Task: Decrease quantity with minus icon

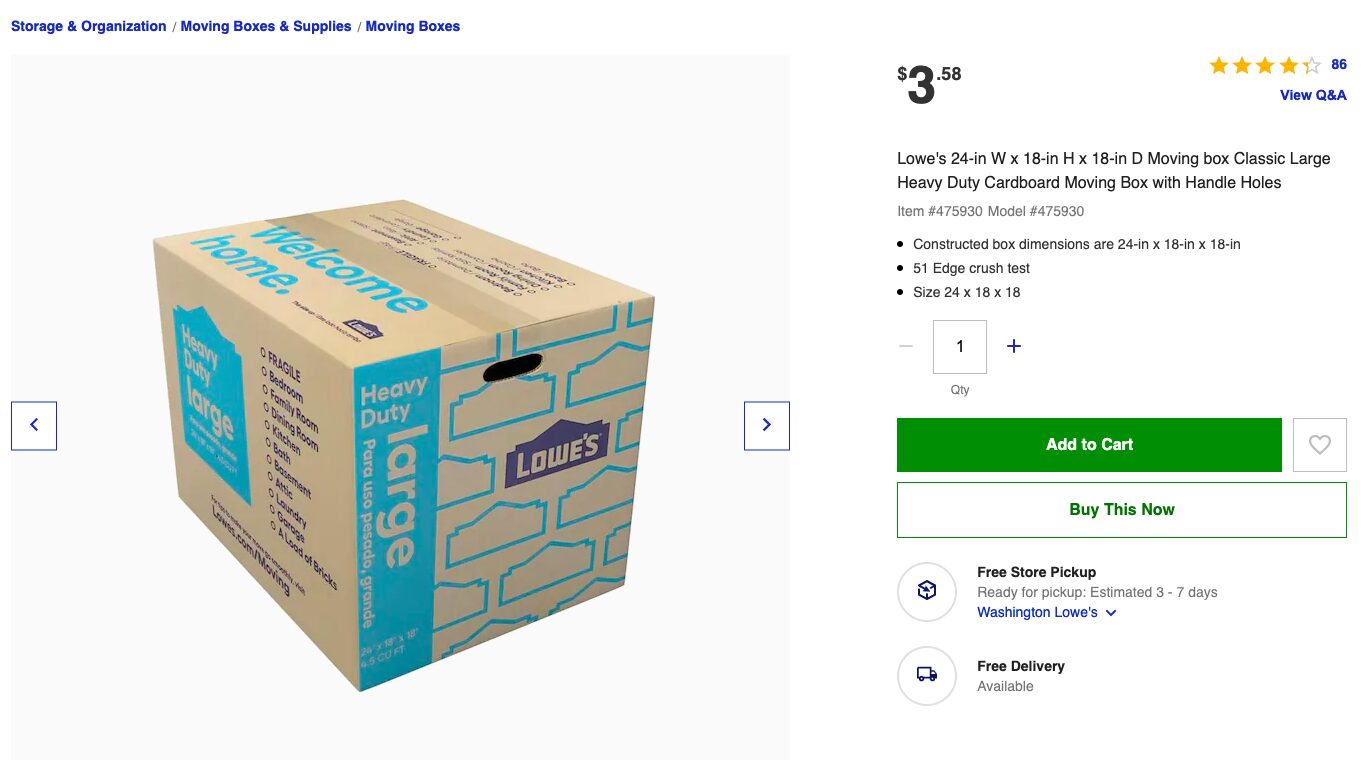Action: 906,346
